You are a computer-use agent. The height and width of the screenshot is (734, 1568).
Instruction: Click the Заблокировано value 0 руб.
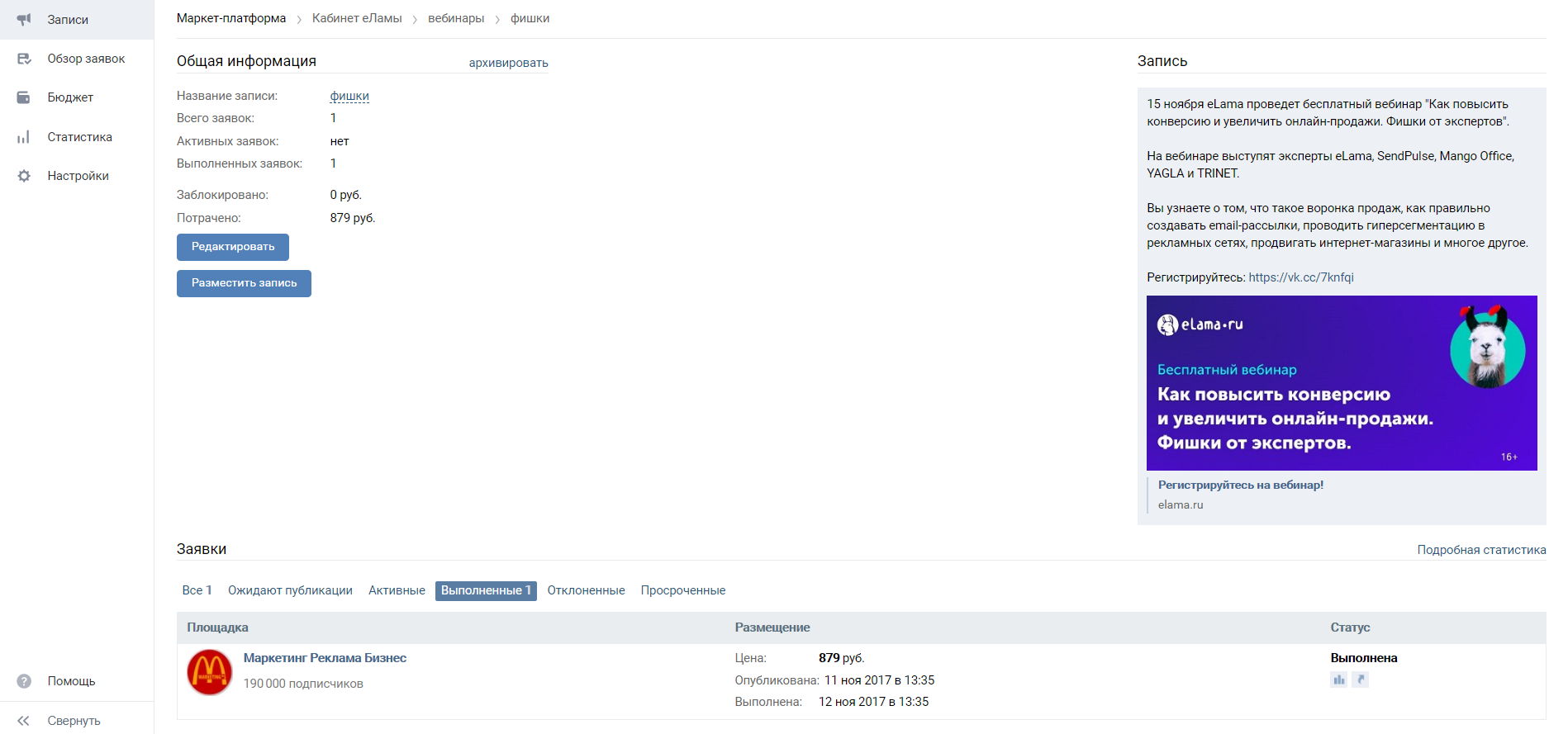[346, 195]
